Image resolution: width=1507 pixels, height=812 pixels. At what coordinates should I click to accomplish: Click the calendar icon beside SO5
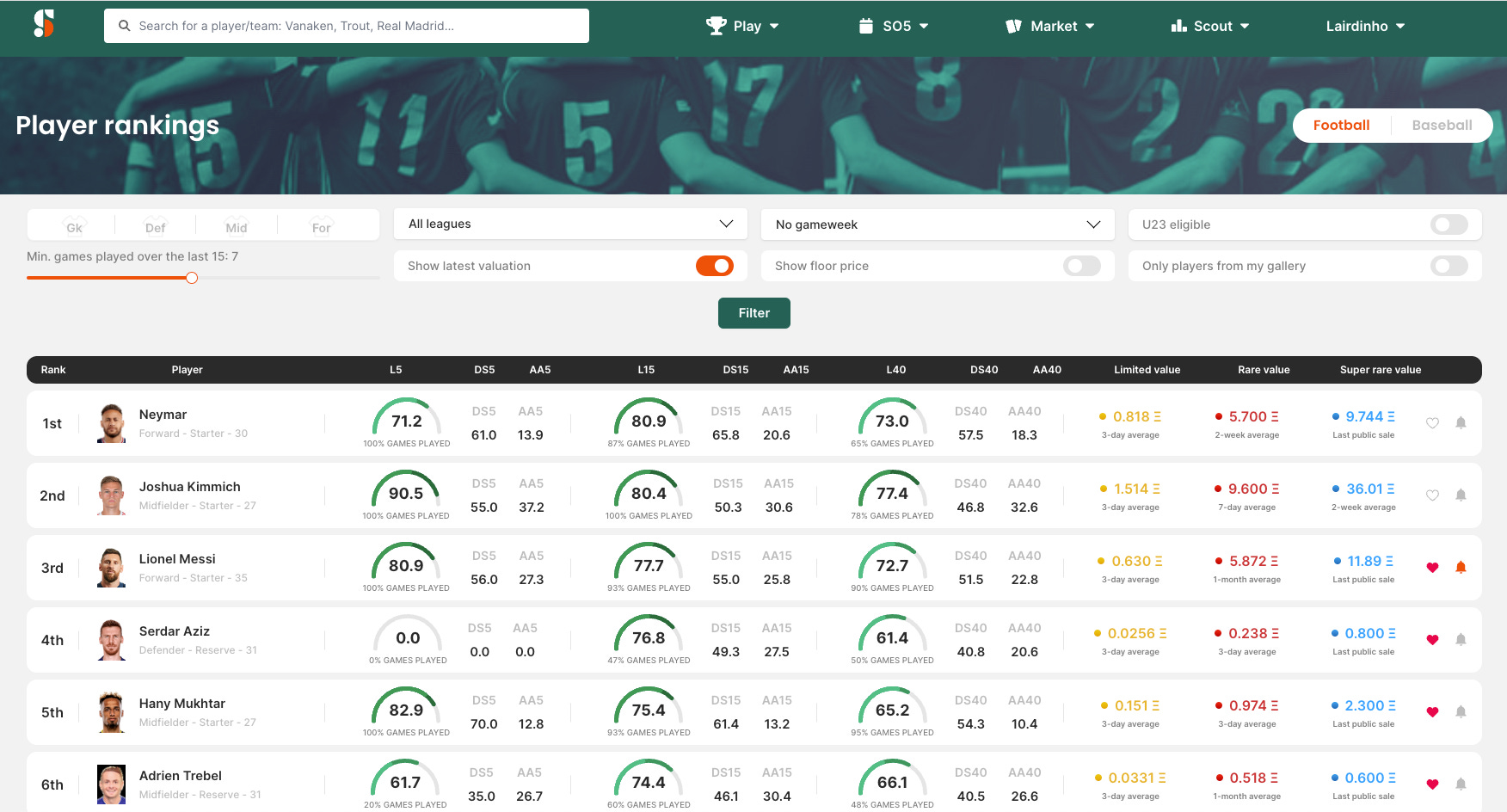pyautogui.click(x=866, y=26)
